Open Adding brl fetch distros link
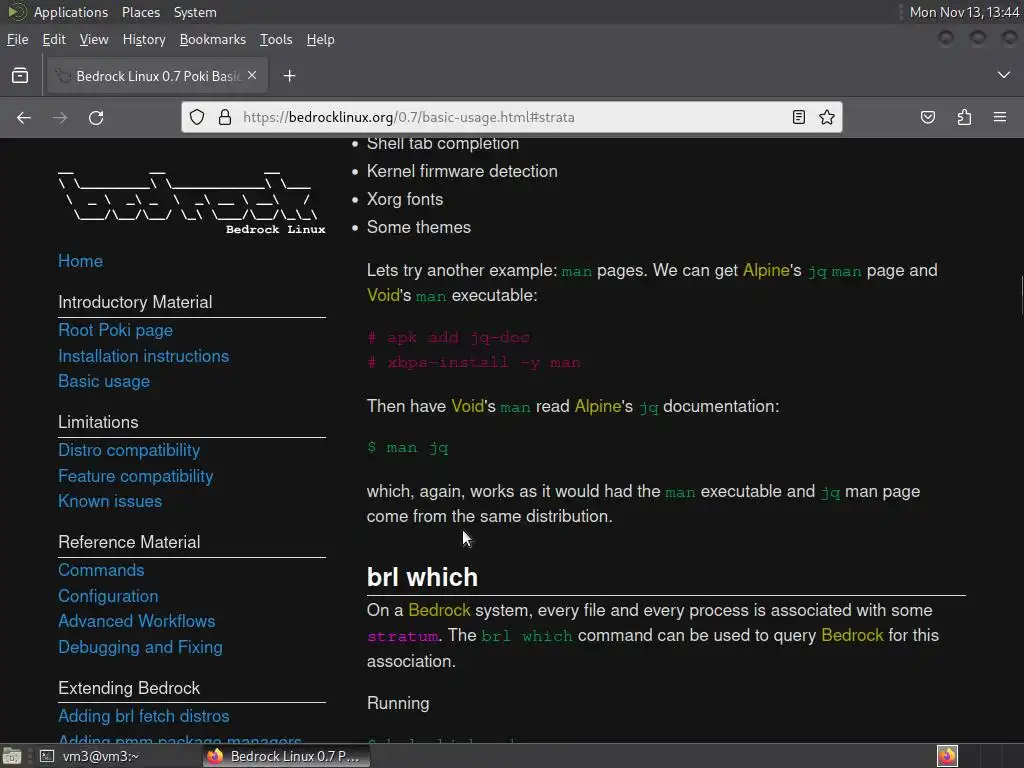This screenshot has width=1024, height=768. point(144,716)
